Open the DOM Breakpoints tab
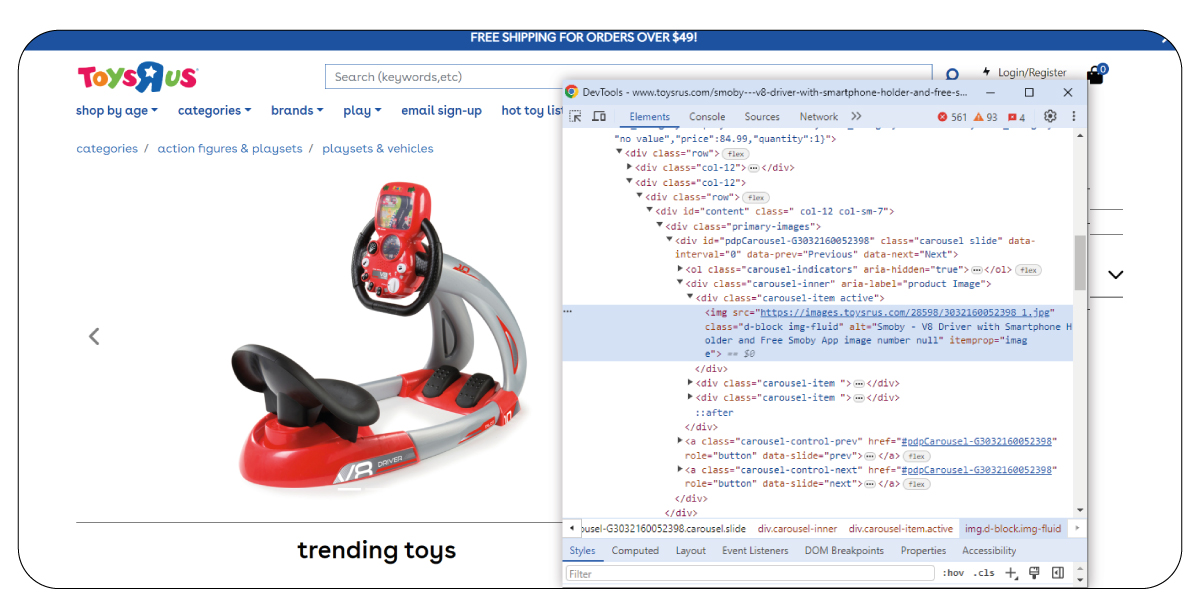Screen dimensions: 1198x614 click(843, 551)
